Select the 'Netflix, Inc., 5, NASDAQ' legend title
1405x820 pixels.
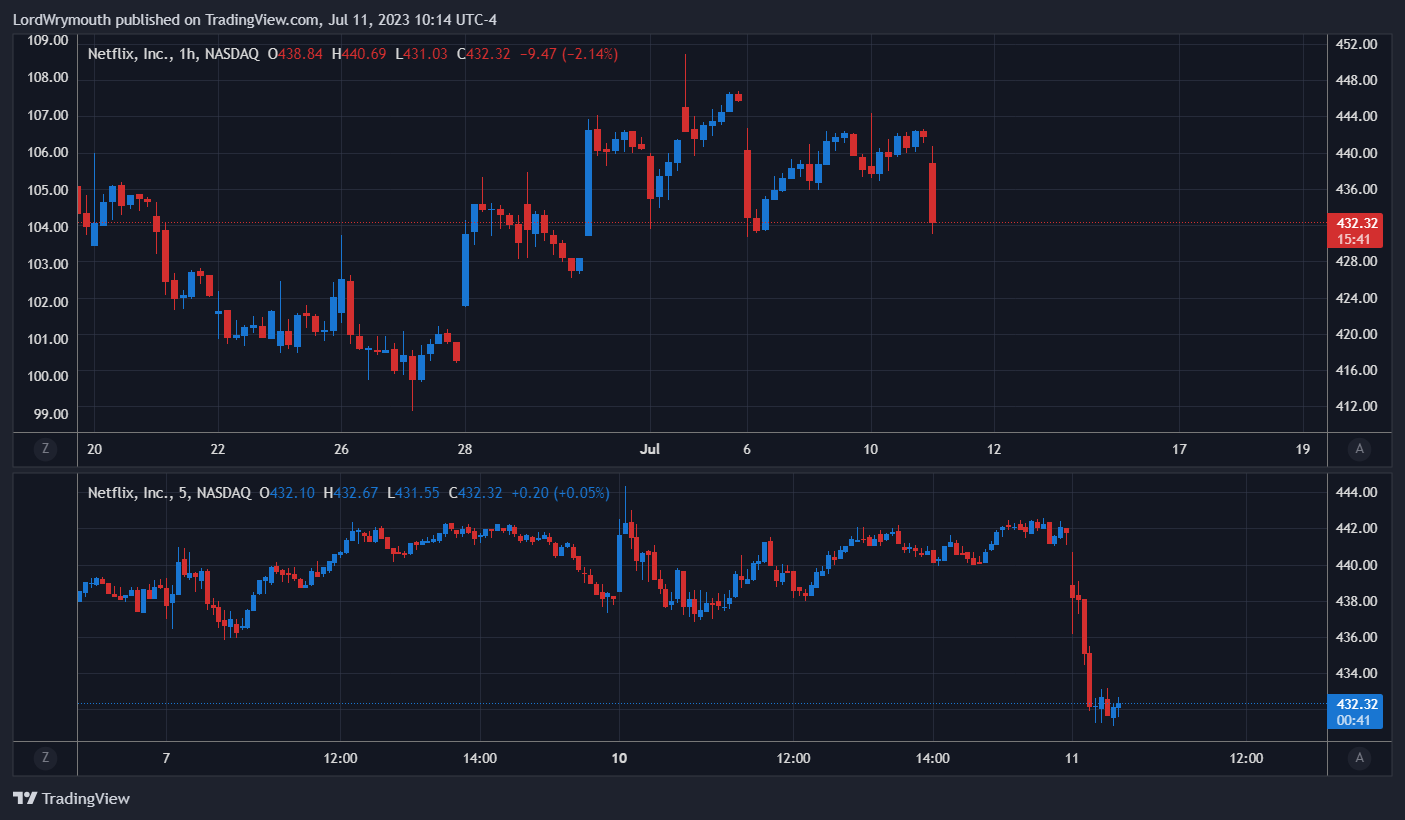point(169,493)
